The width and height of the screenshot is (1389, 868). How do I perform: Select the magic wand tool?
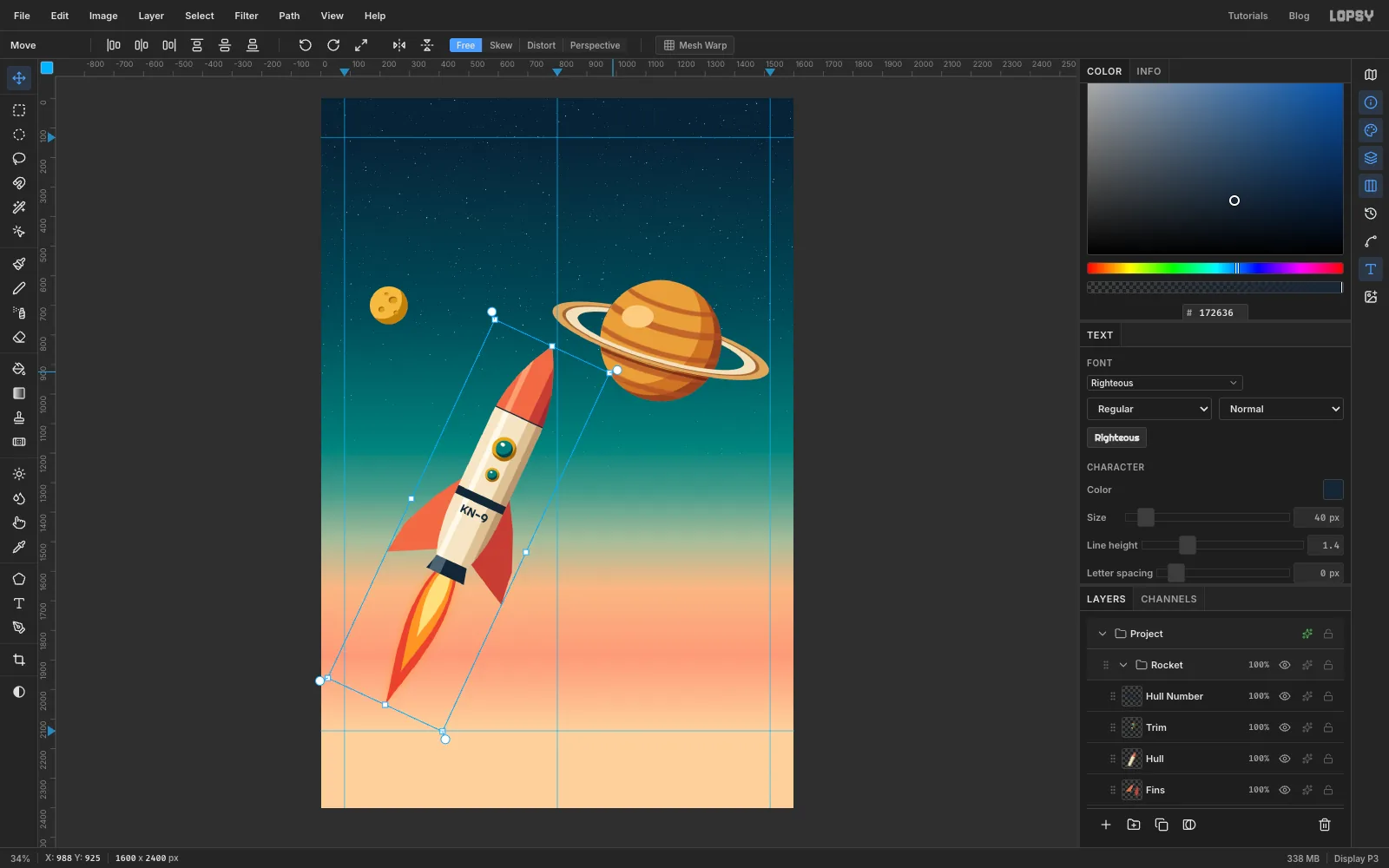click(x=19, y=207)
